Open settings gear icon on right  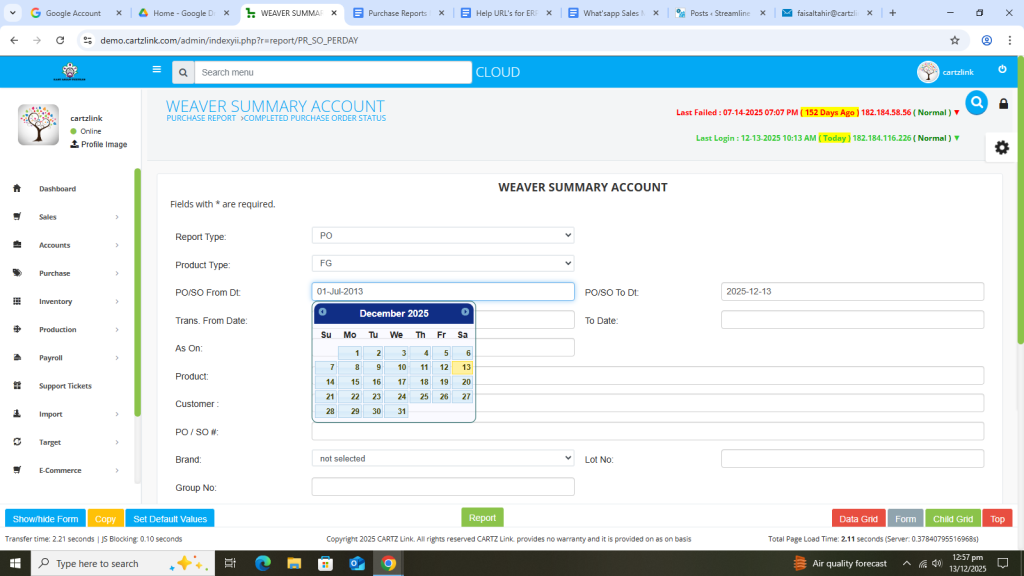(x=1001, y=147)
